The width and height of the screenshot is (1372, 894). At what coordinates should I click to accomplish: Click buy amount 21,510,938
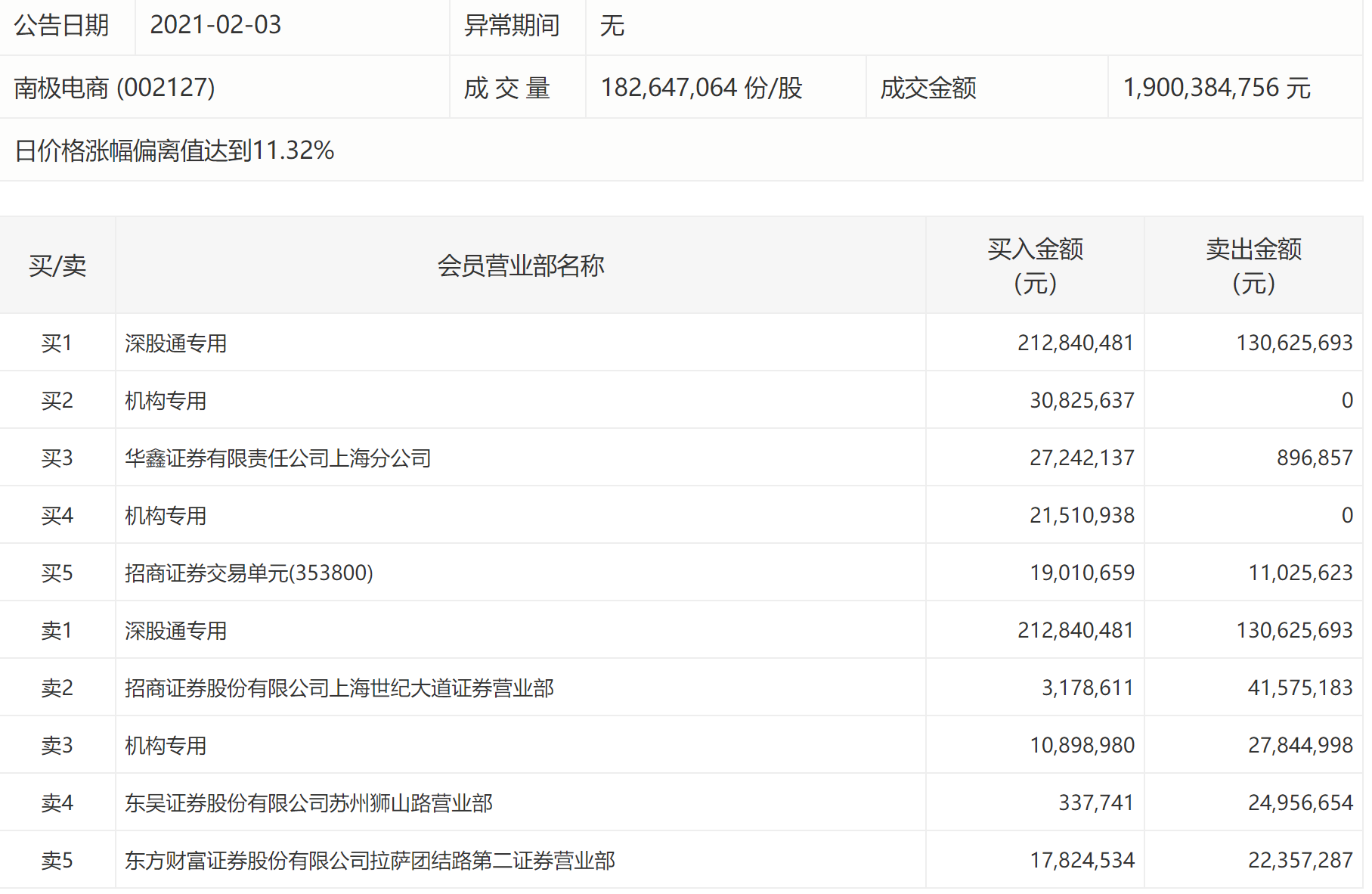click(1082, 516)
